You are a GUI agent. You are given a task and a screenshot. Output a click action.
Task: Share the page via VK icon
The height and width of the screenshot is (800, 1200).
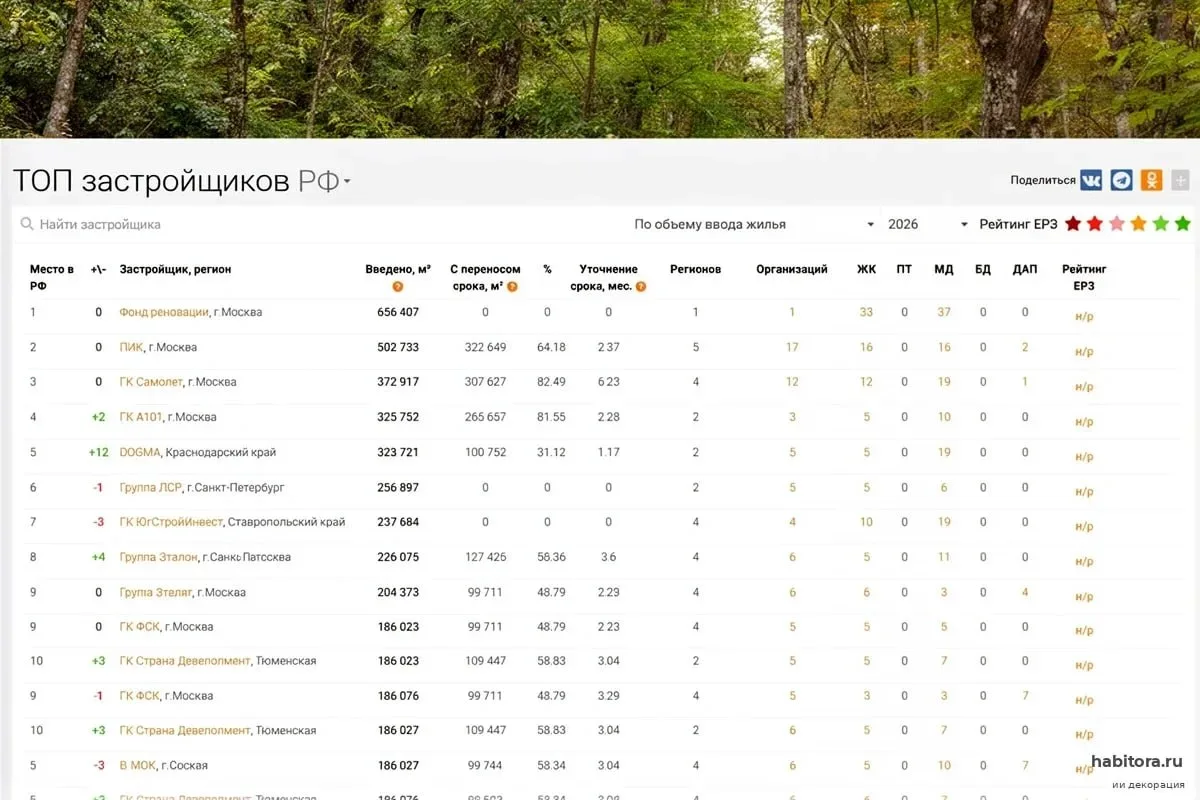1091,180
